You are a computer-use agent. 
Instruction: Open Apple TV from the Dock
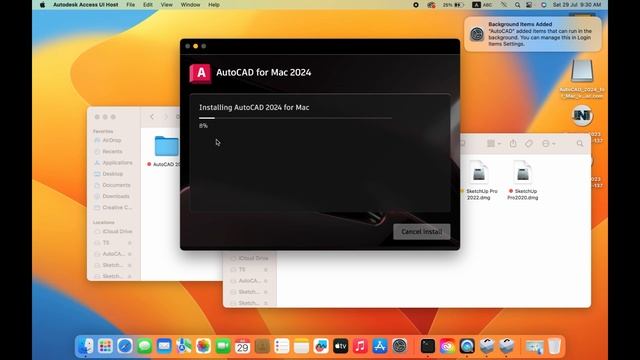[340, 346]
